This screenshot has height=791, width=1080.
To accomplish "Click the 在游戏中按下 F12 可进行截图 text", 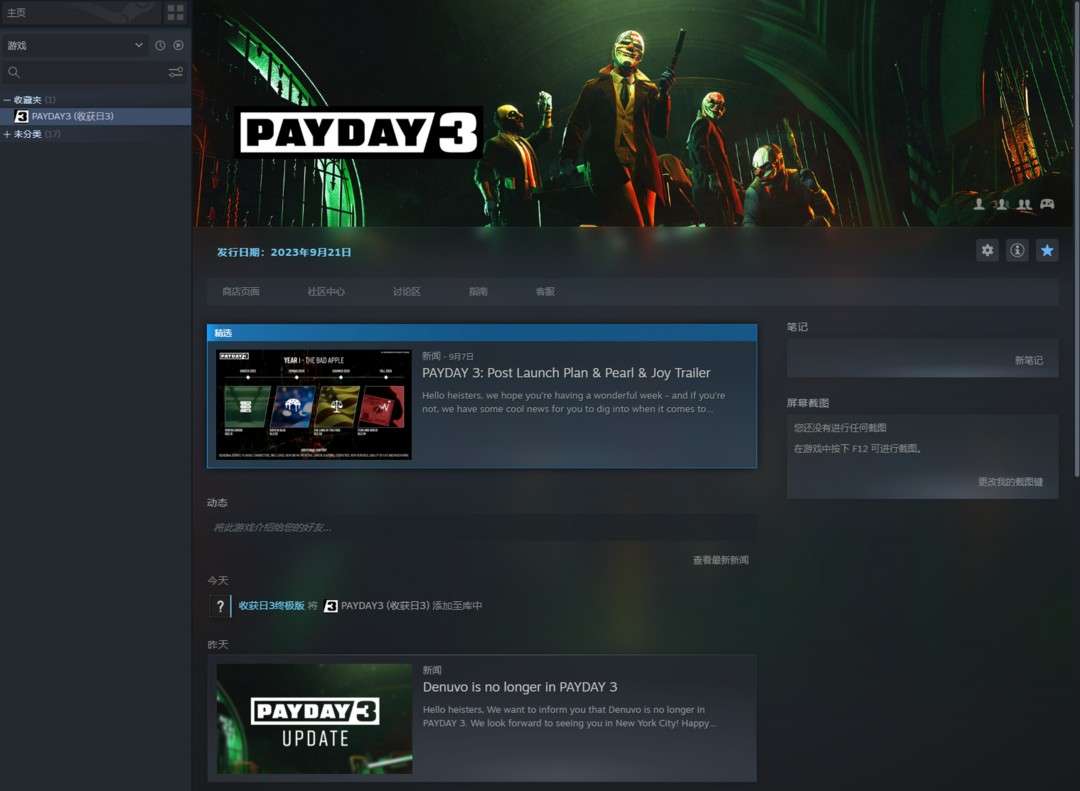I will [858, 449].
